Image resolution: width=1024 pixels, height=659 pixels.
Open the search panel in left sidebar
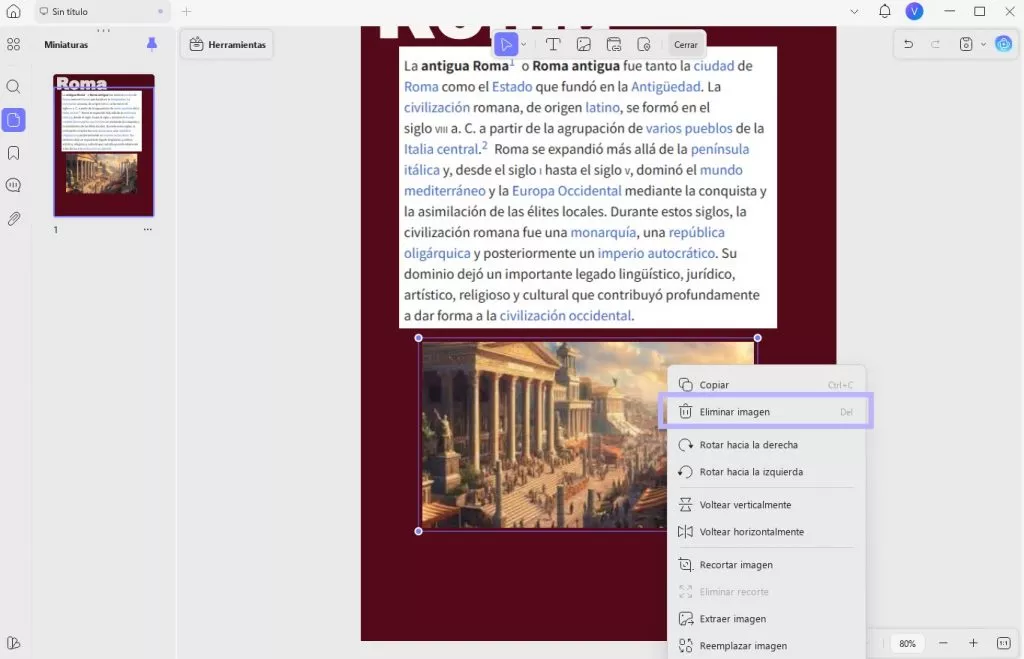pyautogui.click(x=14, y=87)
